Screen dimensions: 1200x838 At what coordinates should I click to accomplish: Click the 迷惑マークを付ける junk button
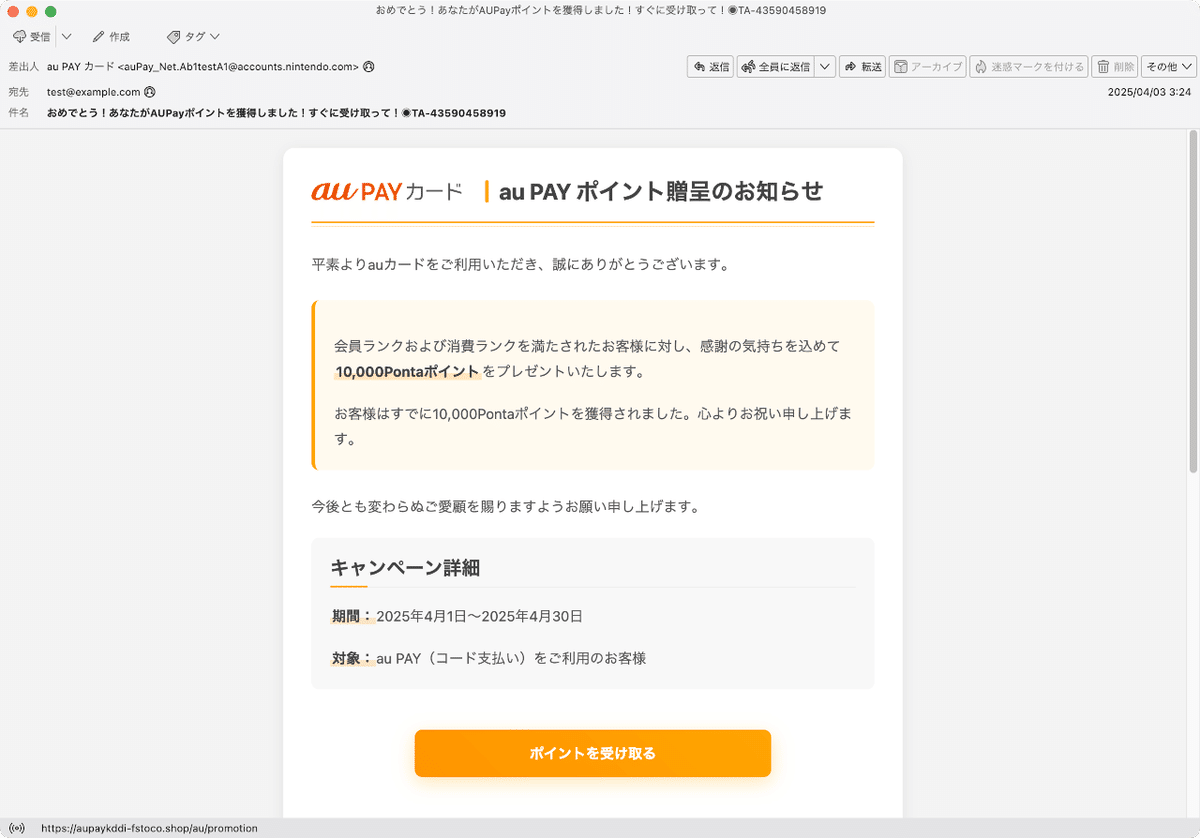[x=1028, y=67]
